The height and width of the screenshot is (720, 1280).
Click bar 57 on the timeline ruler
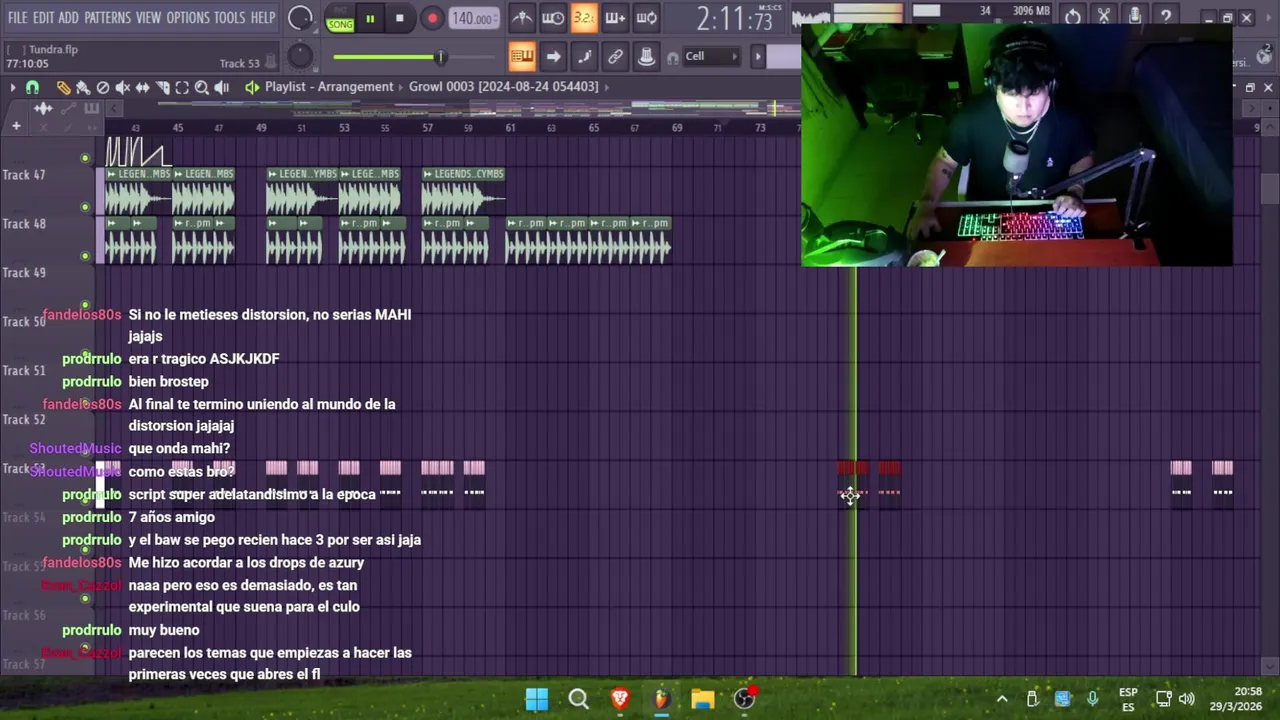[x=427, y=128]
